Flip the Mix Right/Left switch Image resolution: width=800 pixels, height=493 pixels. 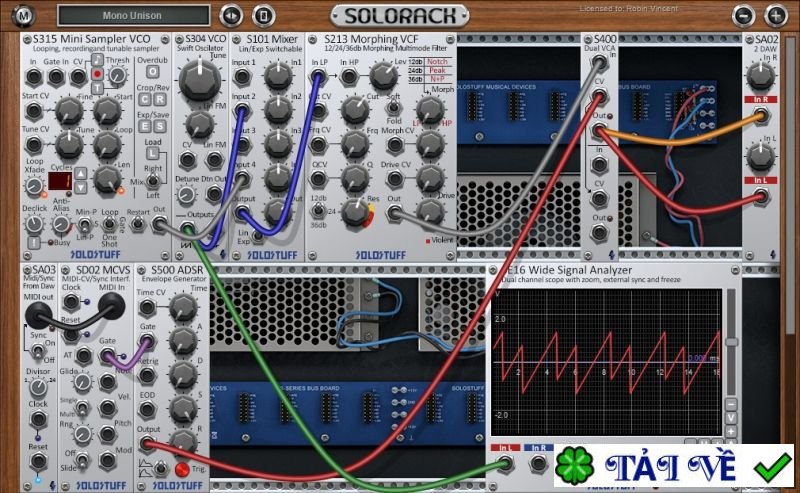tap(152, 181)
